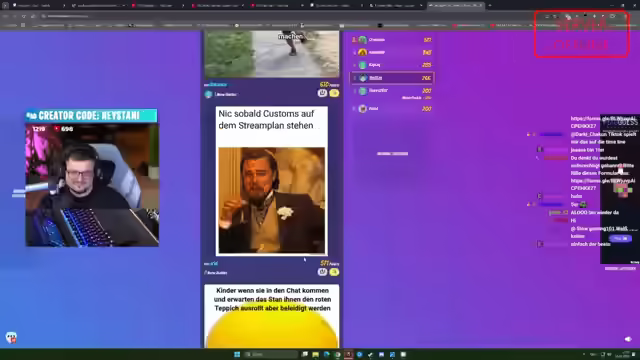Screen dimensions: 640x360
Task: Open the Windows Start menu
Action: (237, 354)
